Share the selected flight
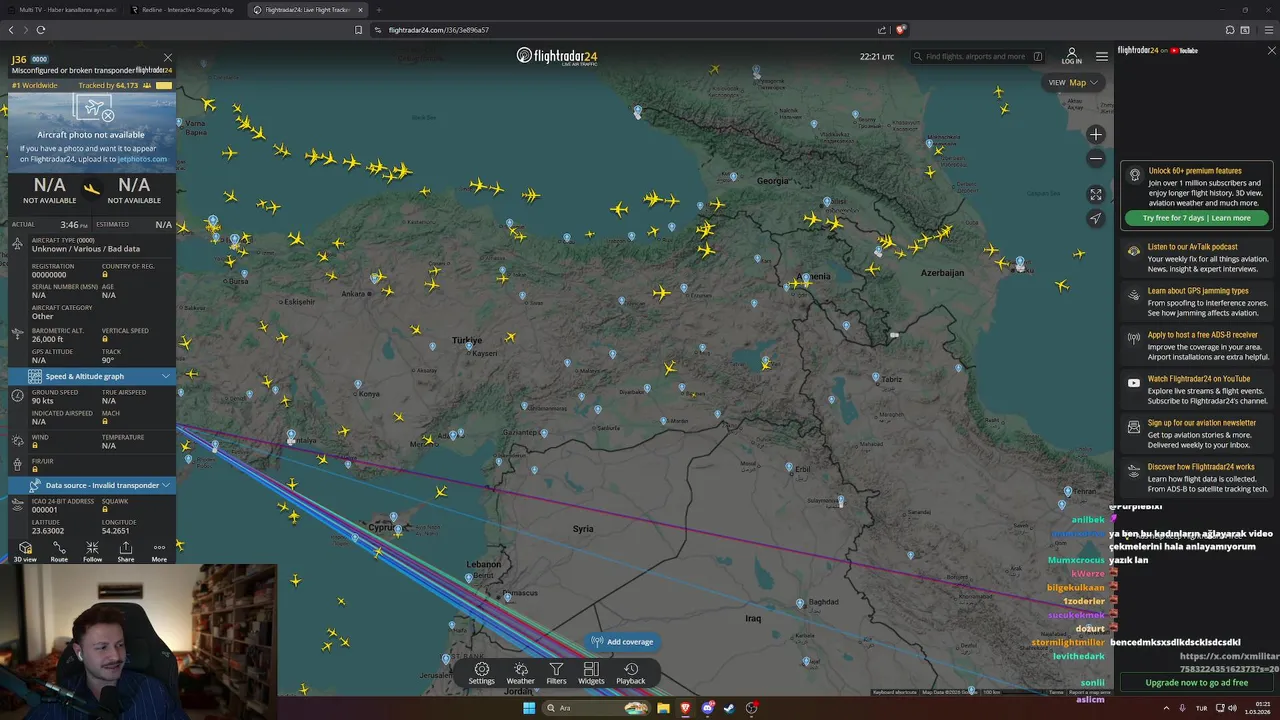Screen dimensions: 1280x720 125,551
